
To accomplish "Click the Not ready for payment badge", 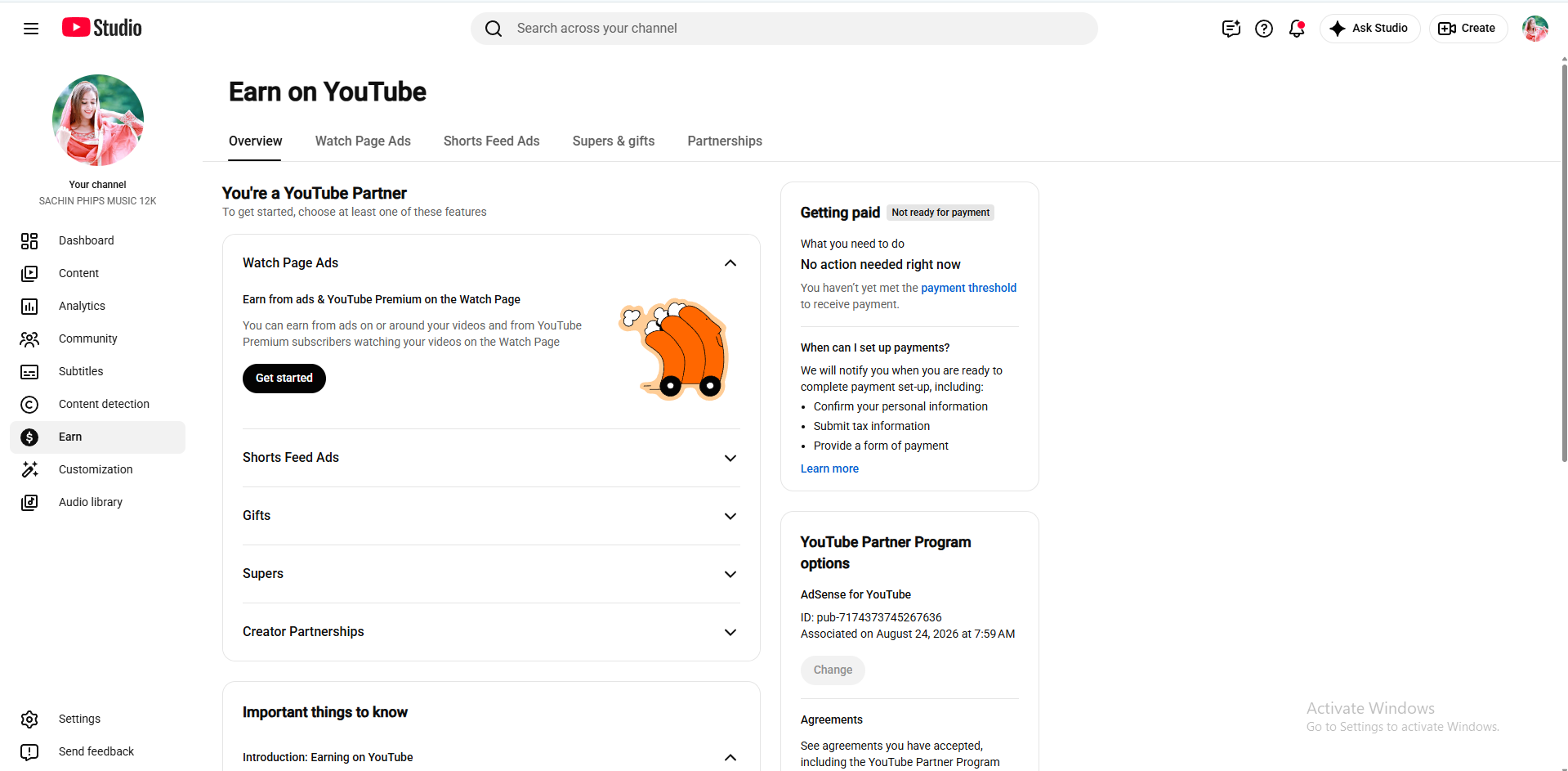I will [x=940, y=213].
